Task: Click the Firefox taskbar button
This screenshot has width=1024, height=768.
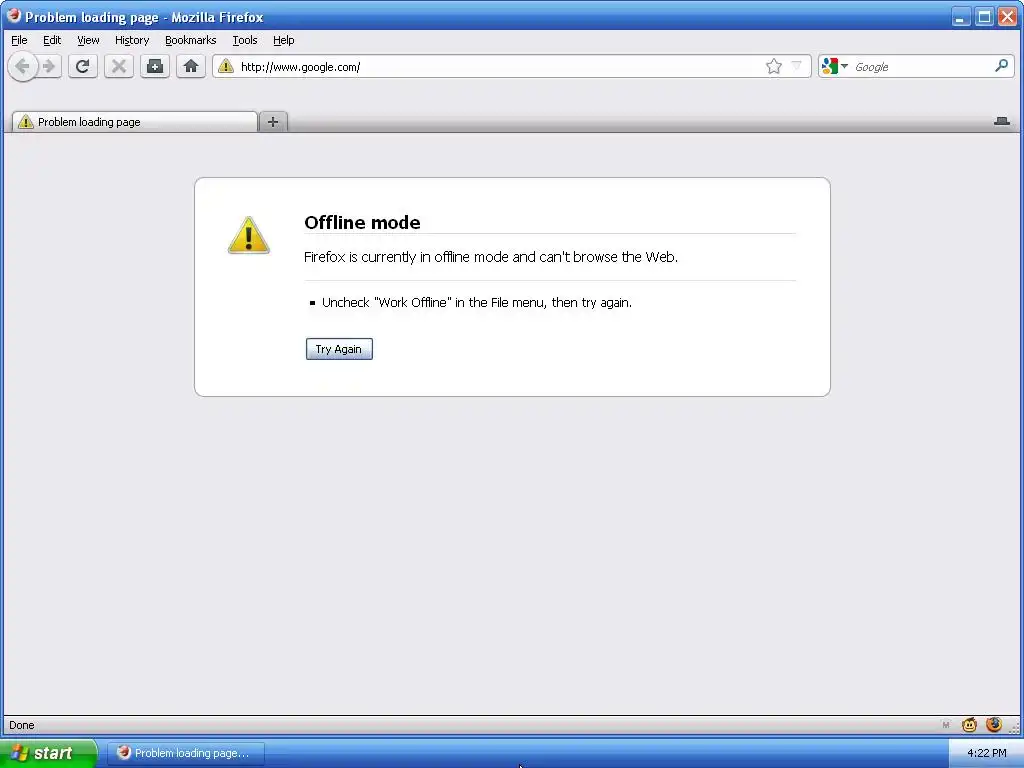Action: tap(186, 753)
